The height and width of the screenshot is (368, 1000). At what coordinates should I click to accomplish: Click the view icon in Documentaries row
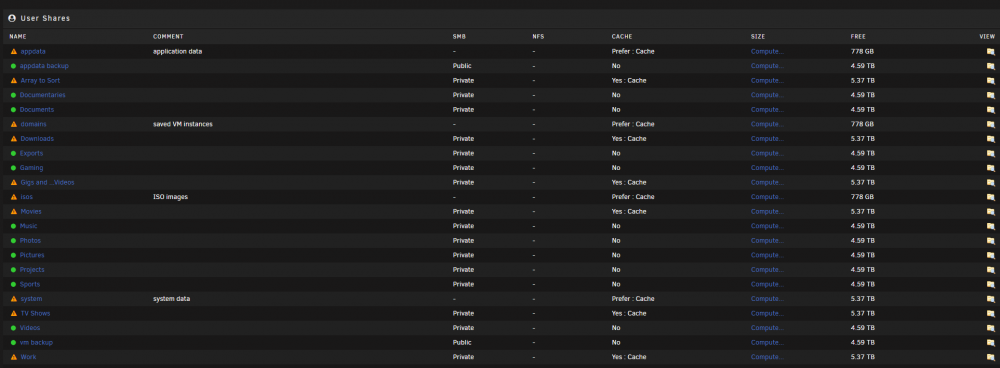(990, 95)
